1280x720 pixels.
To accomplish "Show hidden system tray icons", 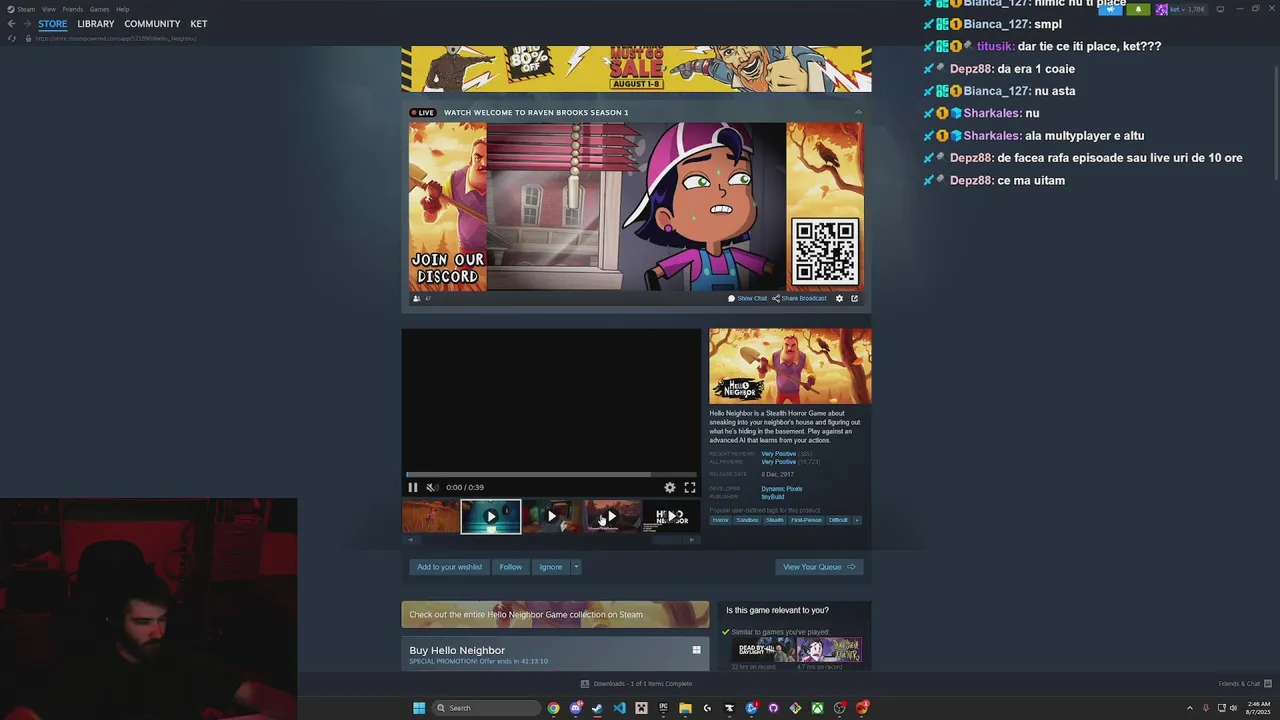I will point(1189,708).
